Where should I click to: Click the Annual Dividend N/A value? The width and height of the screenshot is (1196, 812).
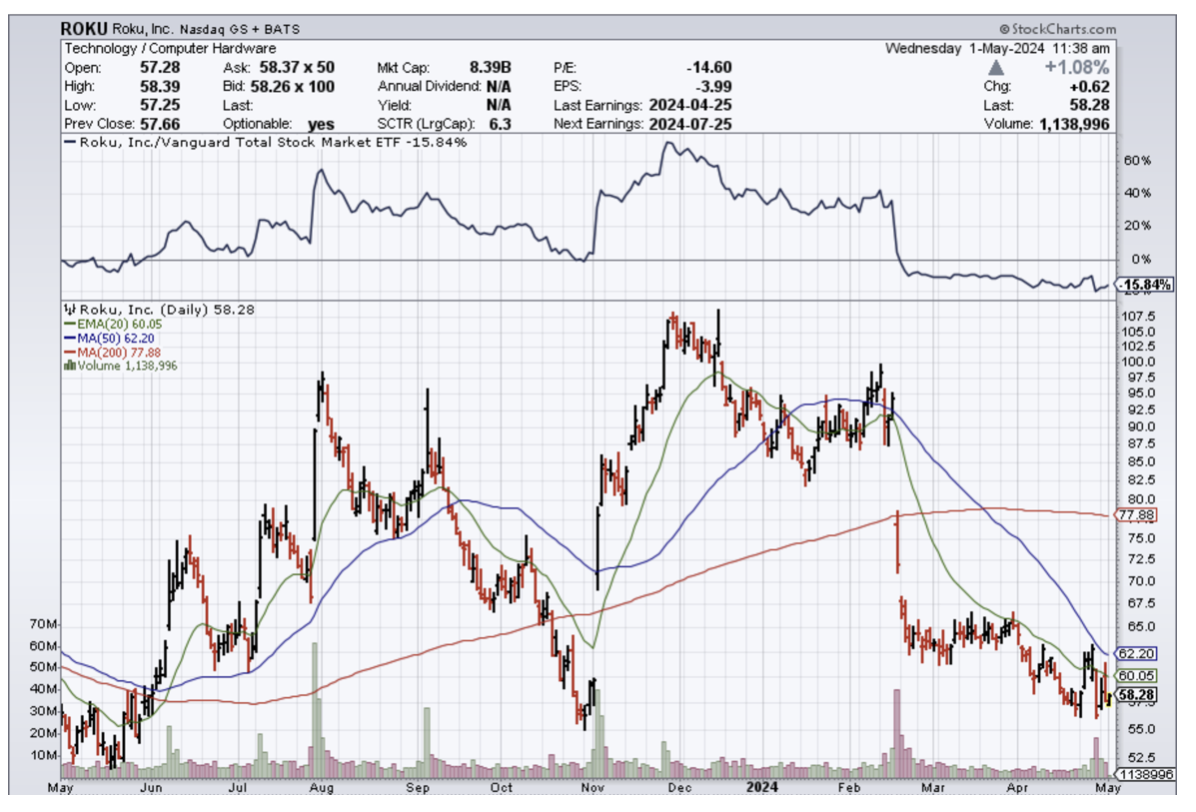[499, 87]
